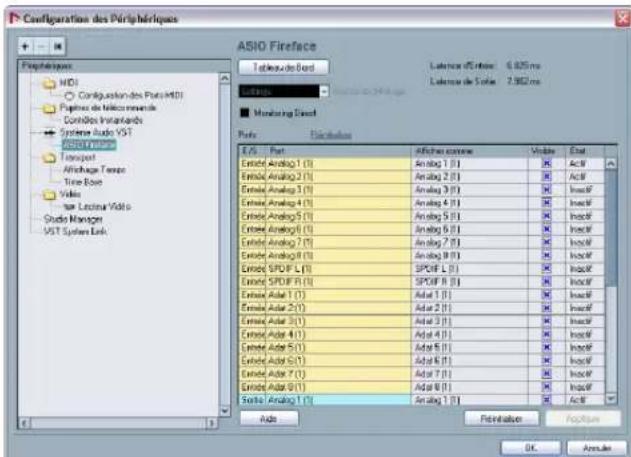
Task: Confirm with the OK button
Action: click(531, 448)
